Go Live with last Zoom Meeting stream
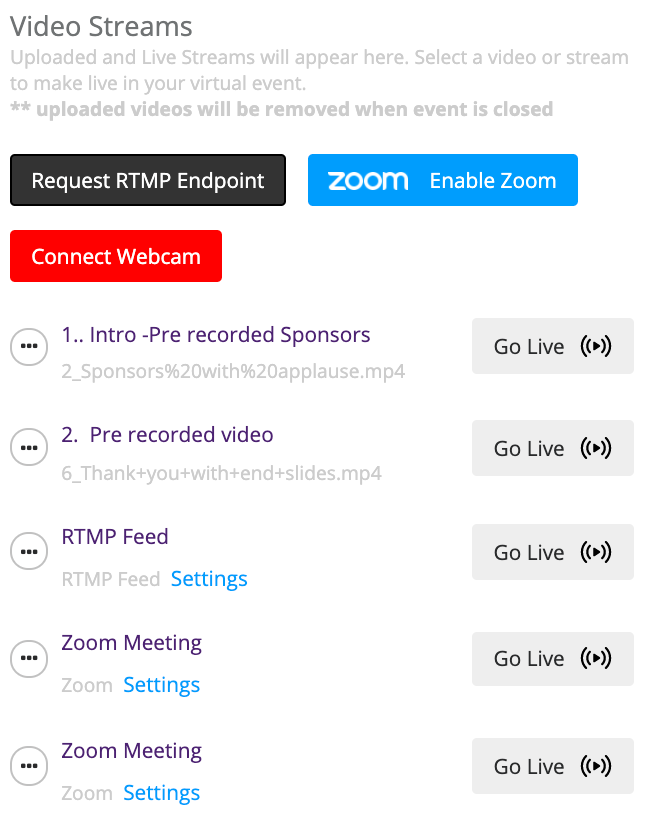 pyautogui.click(x=553, y=766)
